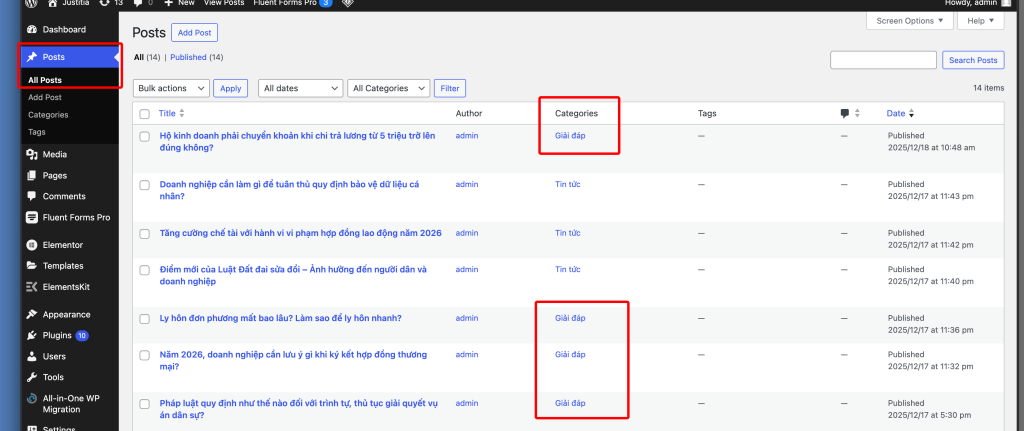
Task: Open the ElementsKit icon in sidebar
Action: tap(32, 287)
